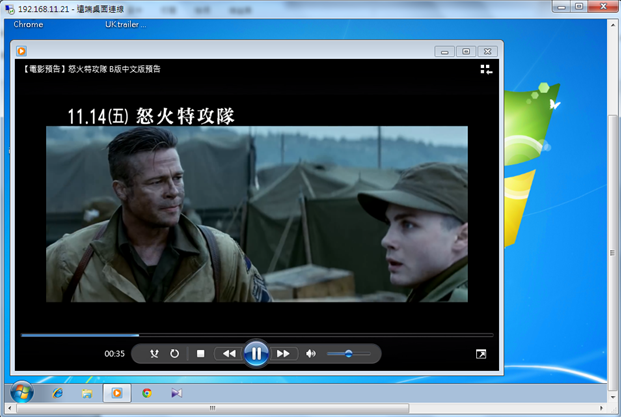
Task: Maximize the Media Player window
Action: pyautogui.click(x=466, y=51)
